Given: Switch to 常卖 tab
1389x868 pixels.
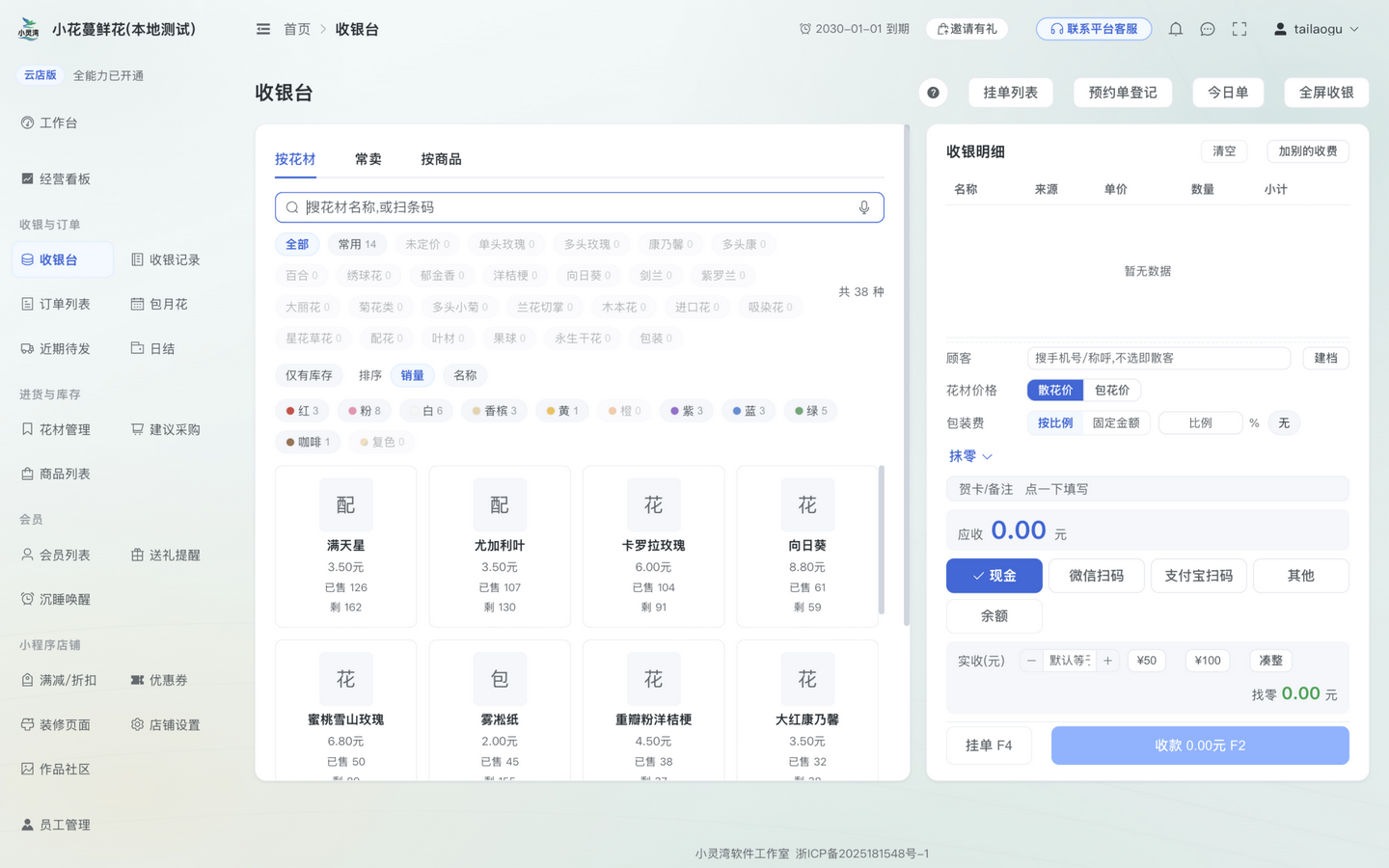Looking at the screenshot, I should click(368, 159).
